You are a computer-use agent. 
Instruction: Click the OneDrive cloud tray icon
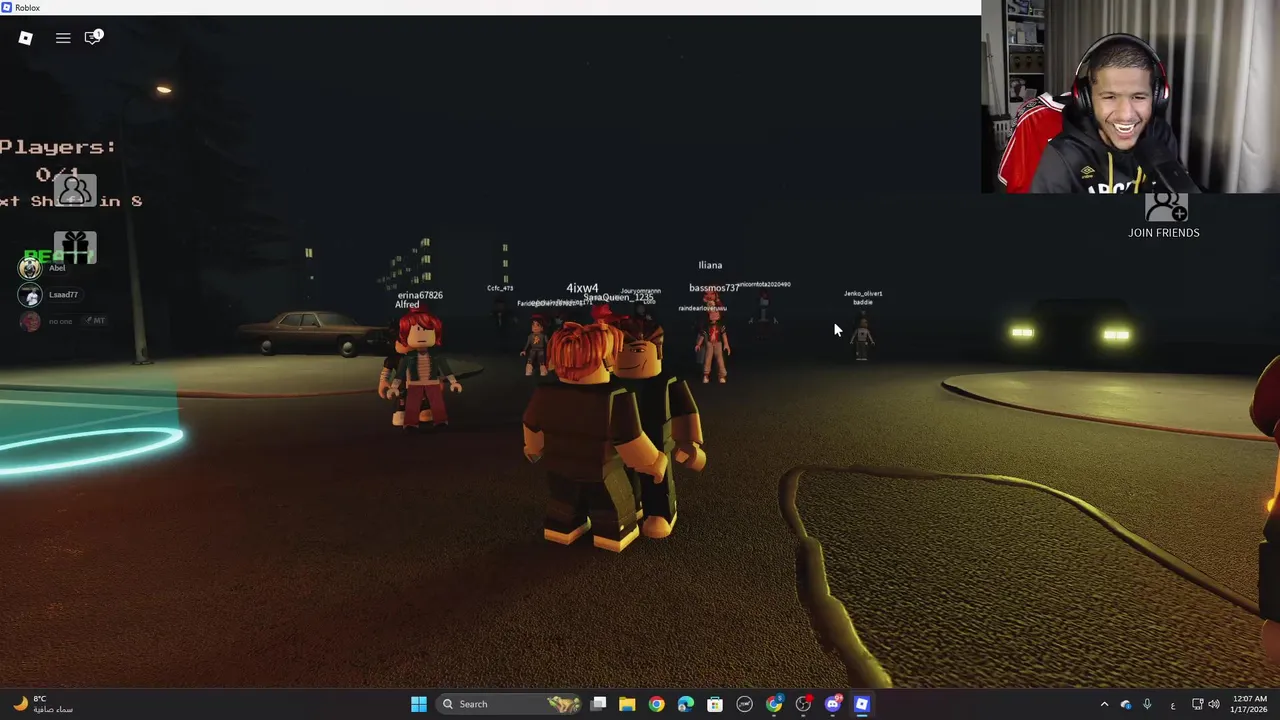(x=1126, y=704)
